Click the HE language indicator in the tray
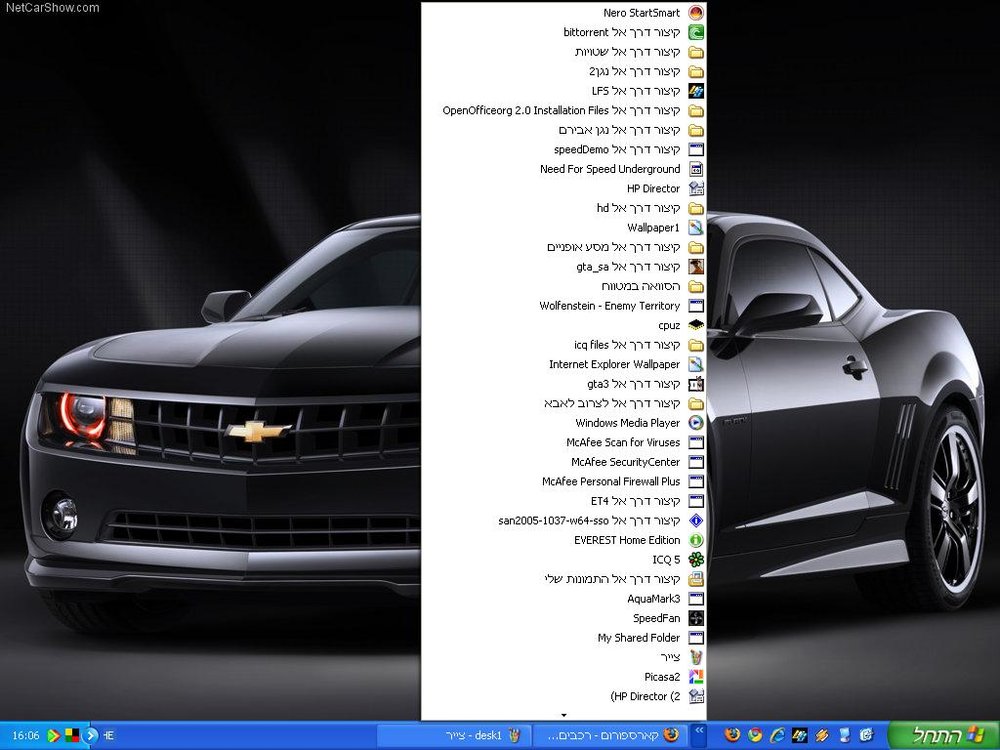Image resolution: width=1000 pixels, height=750 pixels. pyautogui.click(x=108, y=736)
